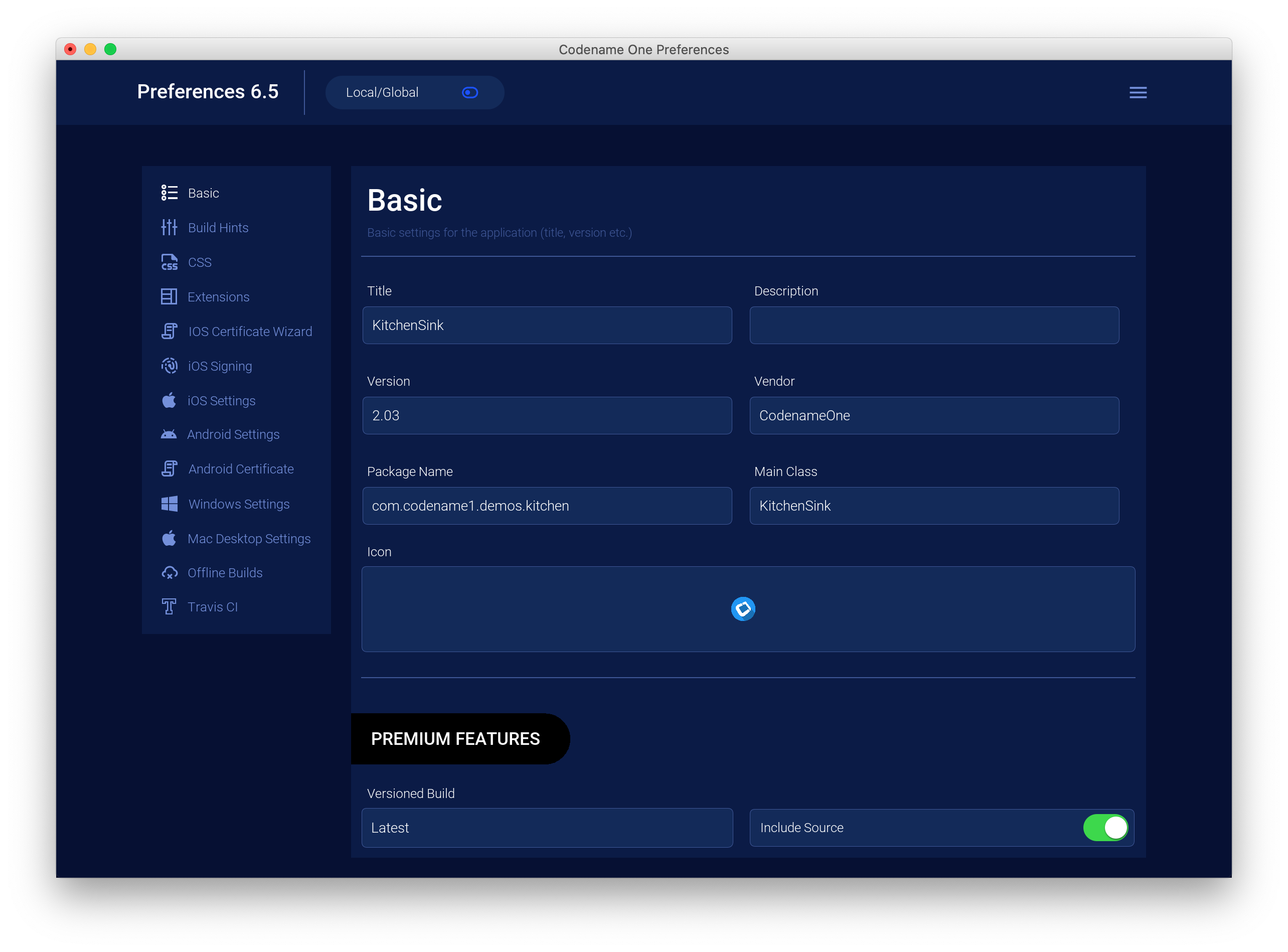The image size is (1288, 952).
Task: Click the Title input field
Action: 547,325
